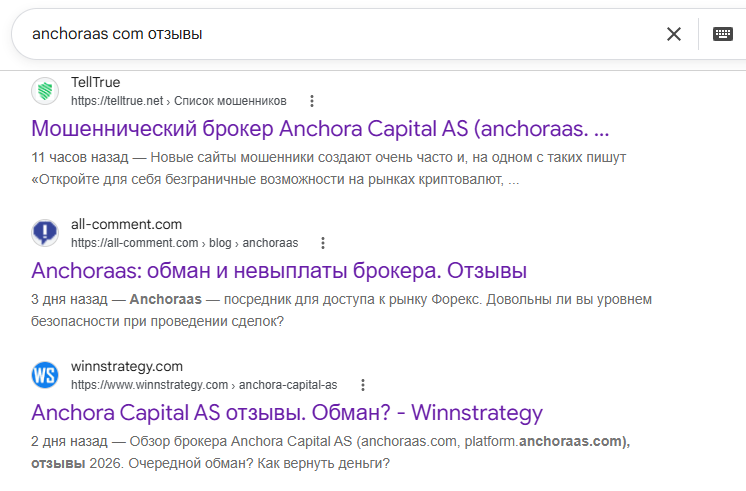Open 'Мошеннический брокер Anchora Capital AS' result
Image resolution: width=746 pixels, height=491 pixels.
coord(320,128)
